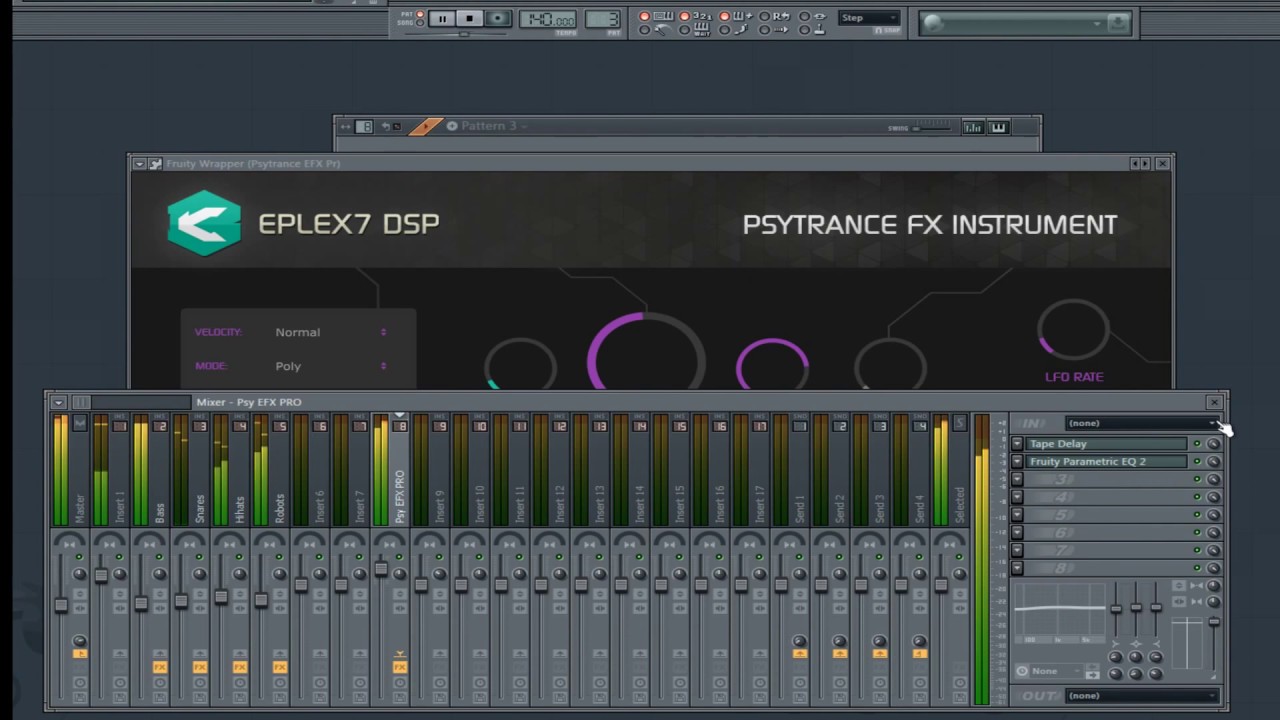Toggle FX enable on Psy EFX PRO track
Screen dimensions: 1280x720
[x=399, y=667]
